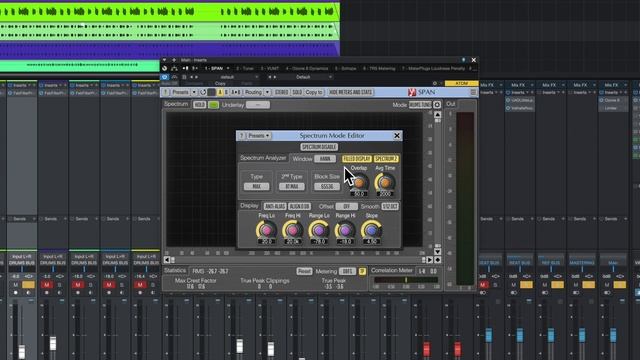Image resolution: width=640 pixels, height=360 pixels.
Task: Click the yellow ATOM controller button
Action: [461, 83]
